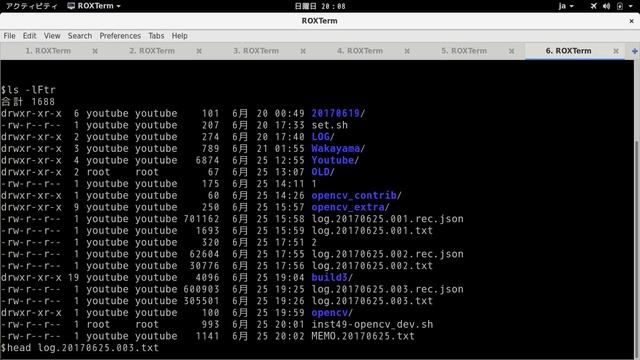Image resolution: width=640 pixels, height=360 pixels.
Task: Click the head command prompt line
Action: (x=80, y=348)
